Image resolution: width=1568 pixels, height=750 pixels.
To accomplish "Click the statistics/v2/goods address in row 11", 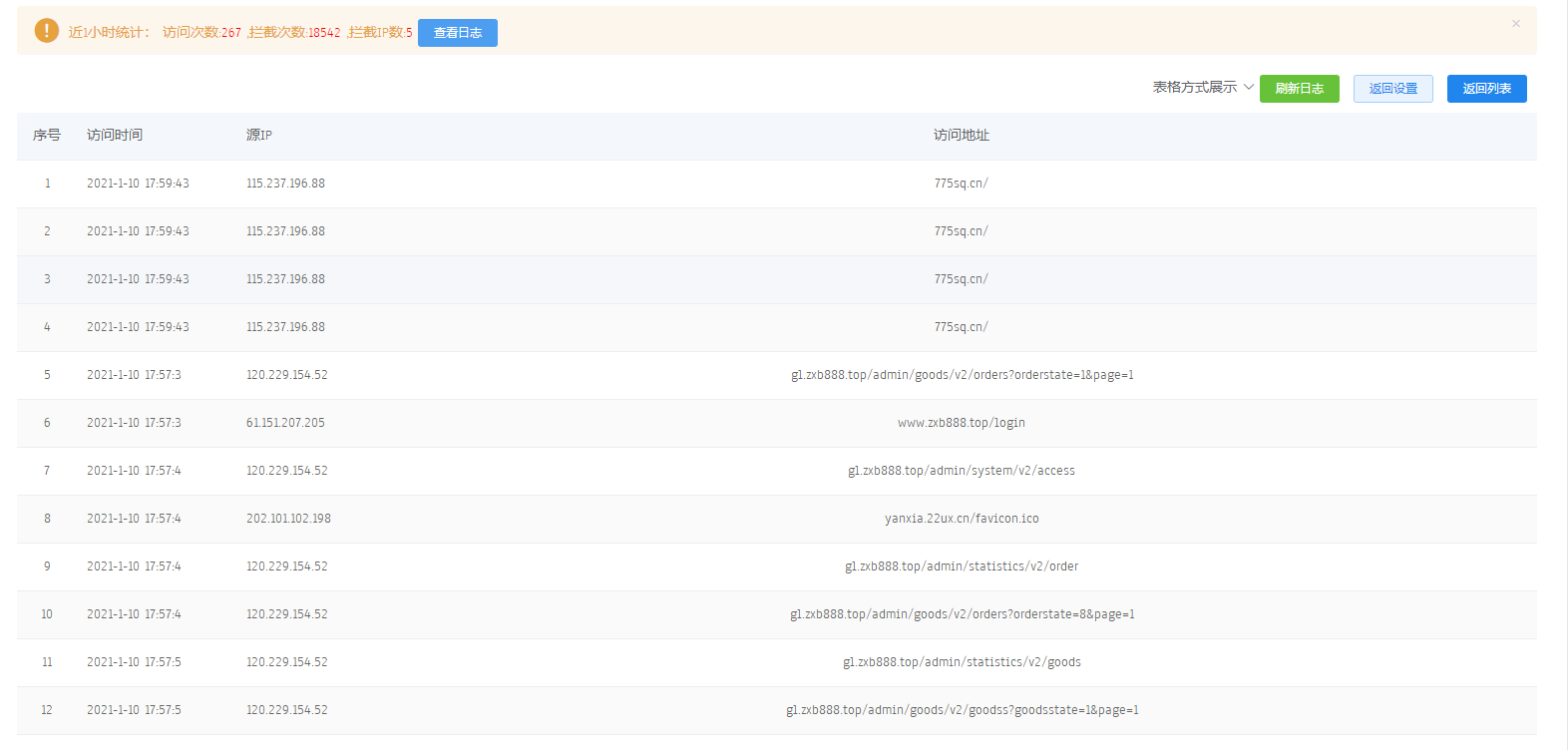I will (x=961, y=662).
